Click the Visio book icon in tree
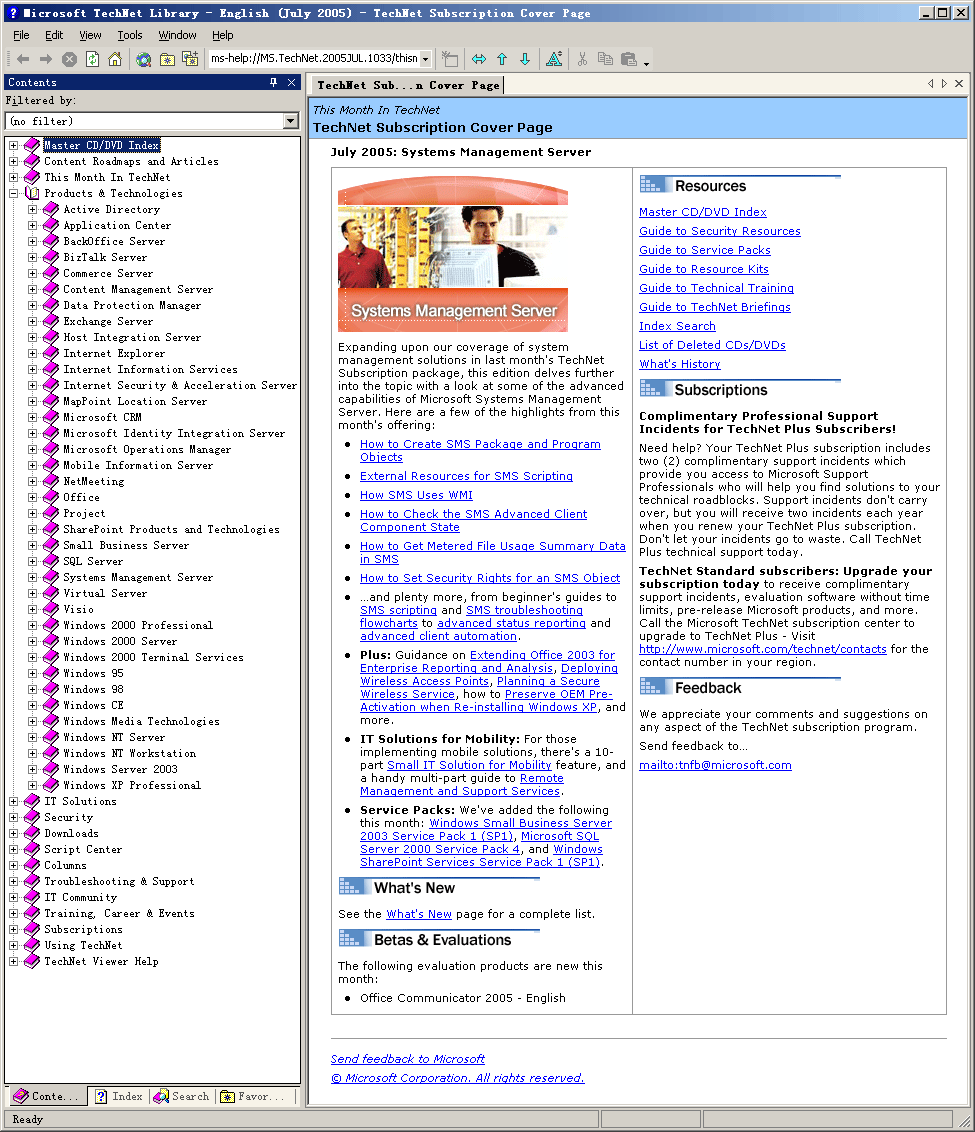The width and height of the screenshot is (975, 1132). (51, 609)
